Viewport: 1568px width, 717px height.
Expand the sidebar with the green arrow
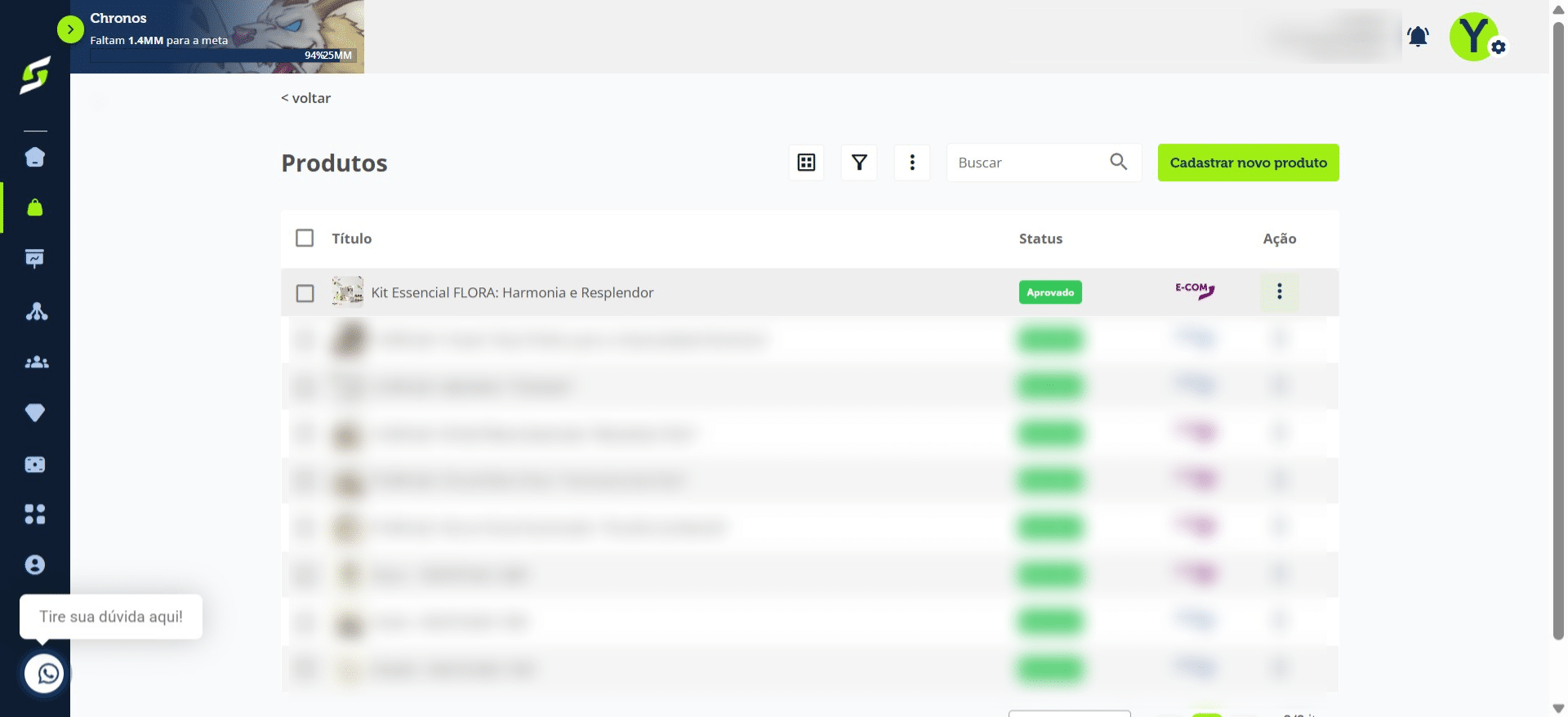click(70, 29)
